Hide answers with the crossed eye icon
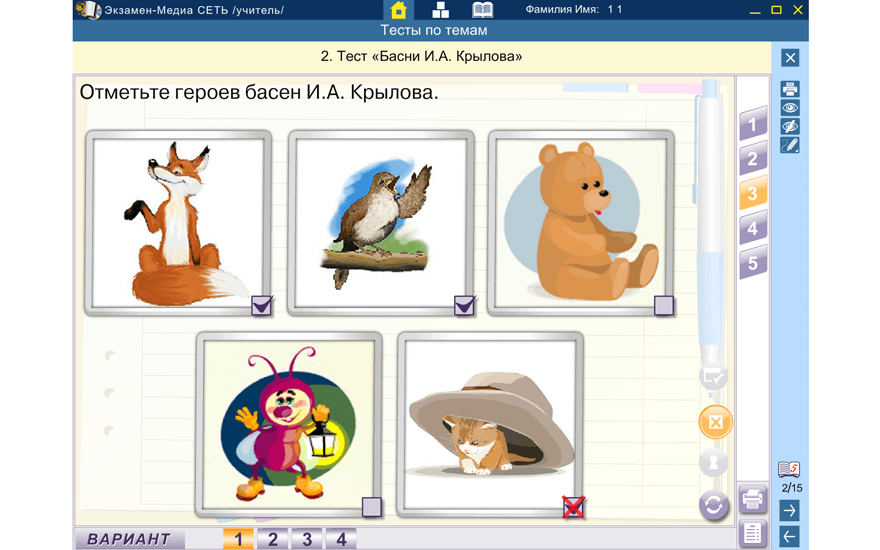The image size is (880, 550). [x=790, y=126]
